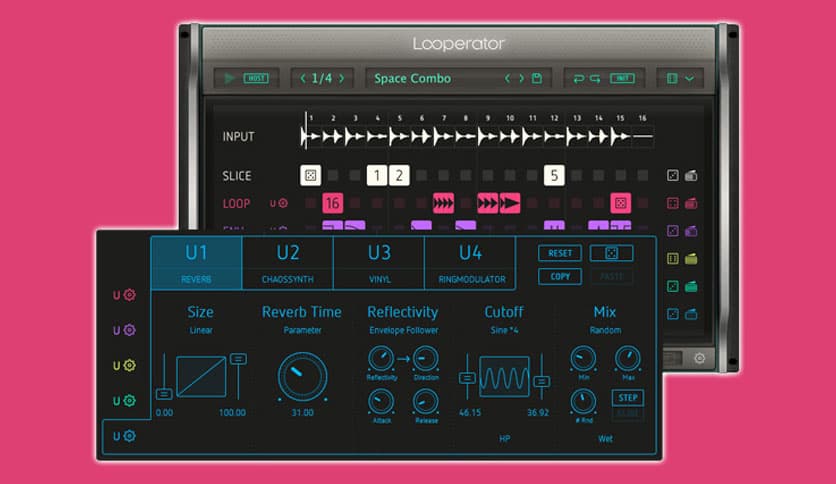
Task: Click the COPY button
Action: pos(560,277)
